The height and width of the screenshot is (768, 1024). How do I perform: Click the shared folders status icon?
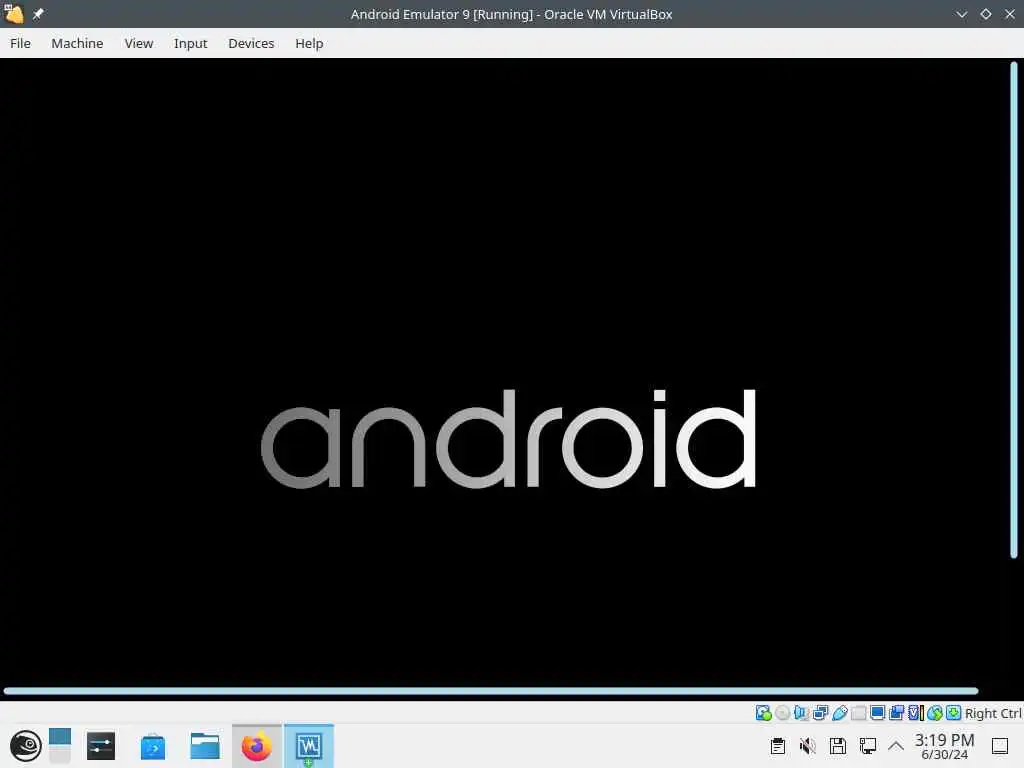[859, 712]
